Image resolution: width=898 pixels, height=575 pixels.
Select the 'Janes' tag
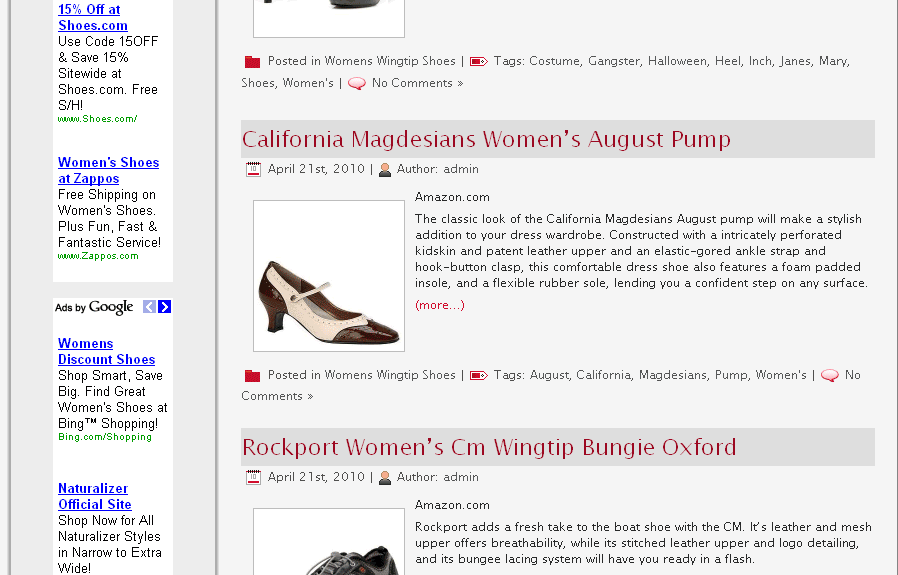click(x=795, y=61)
